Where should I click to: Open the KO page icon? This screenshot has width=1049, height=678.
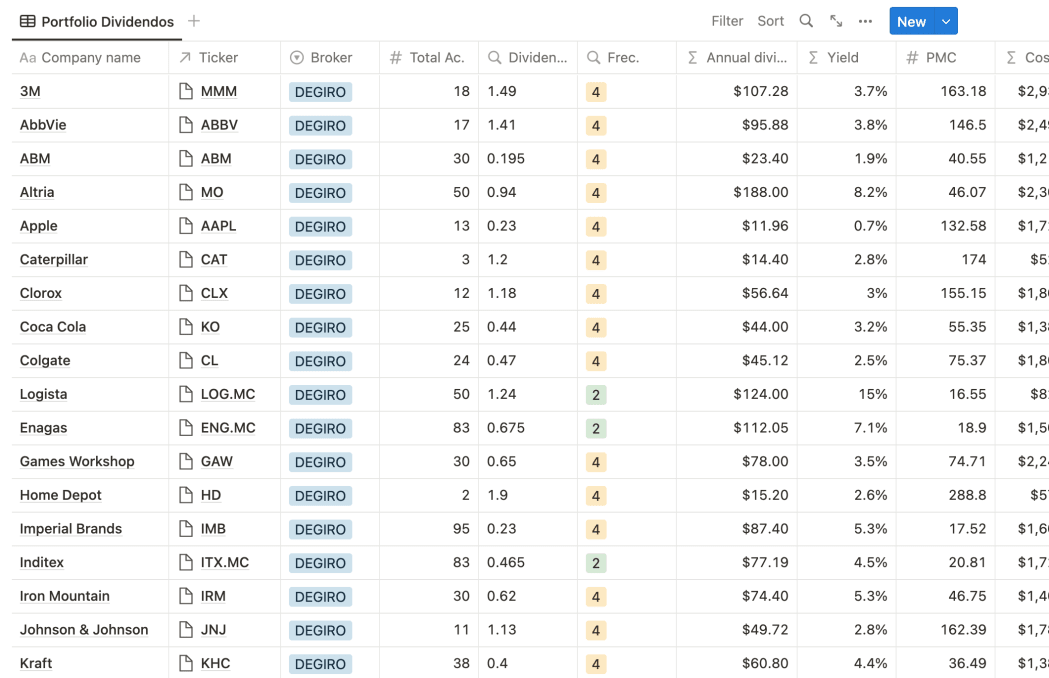(x=186, y=327)
